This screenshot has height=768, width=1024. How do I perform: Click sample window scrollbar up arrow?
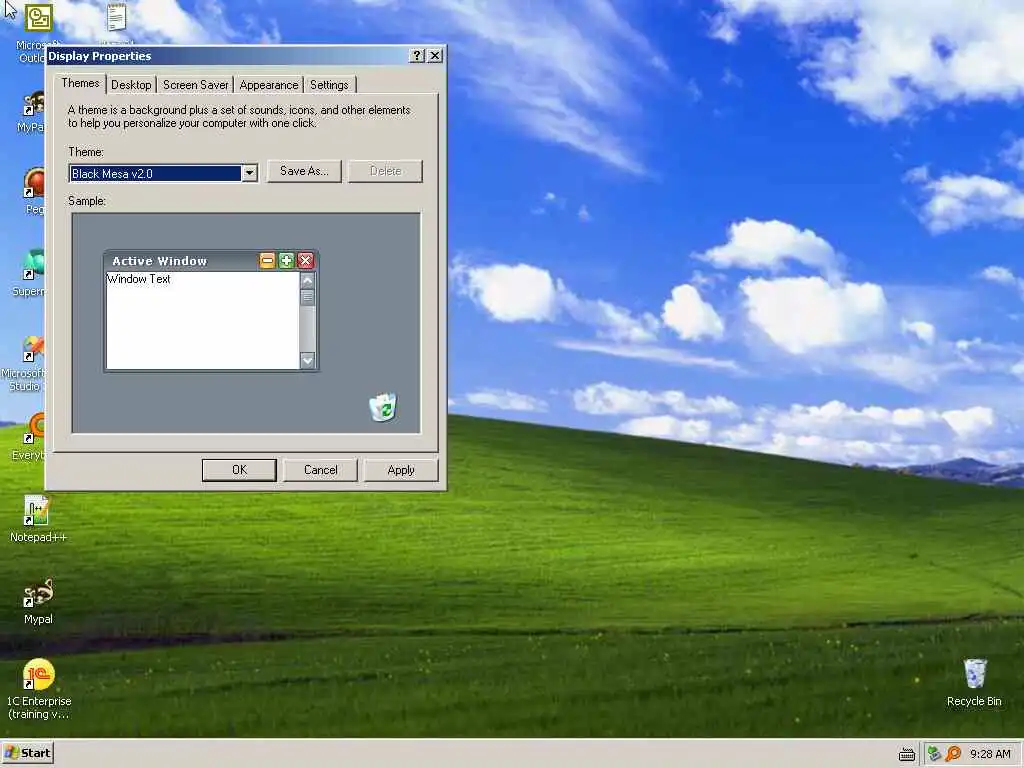pyautogui.click(x=308, y=280)
